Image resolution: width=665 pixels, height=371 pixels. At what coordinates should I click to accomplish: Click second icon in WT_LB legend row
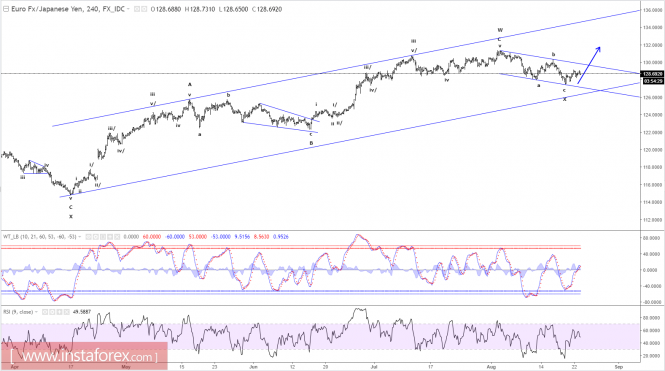point(96,237)
